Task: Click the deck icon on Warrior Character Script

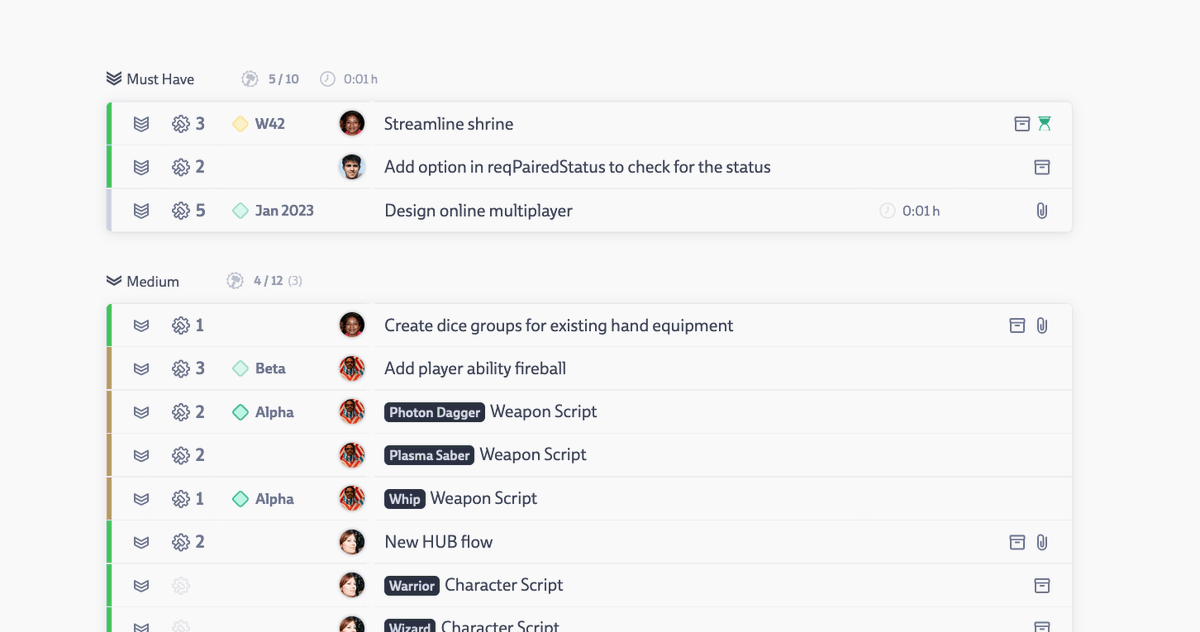Action: (1043, 585)
